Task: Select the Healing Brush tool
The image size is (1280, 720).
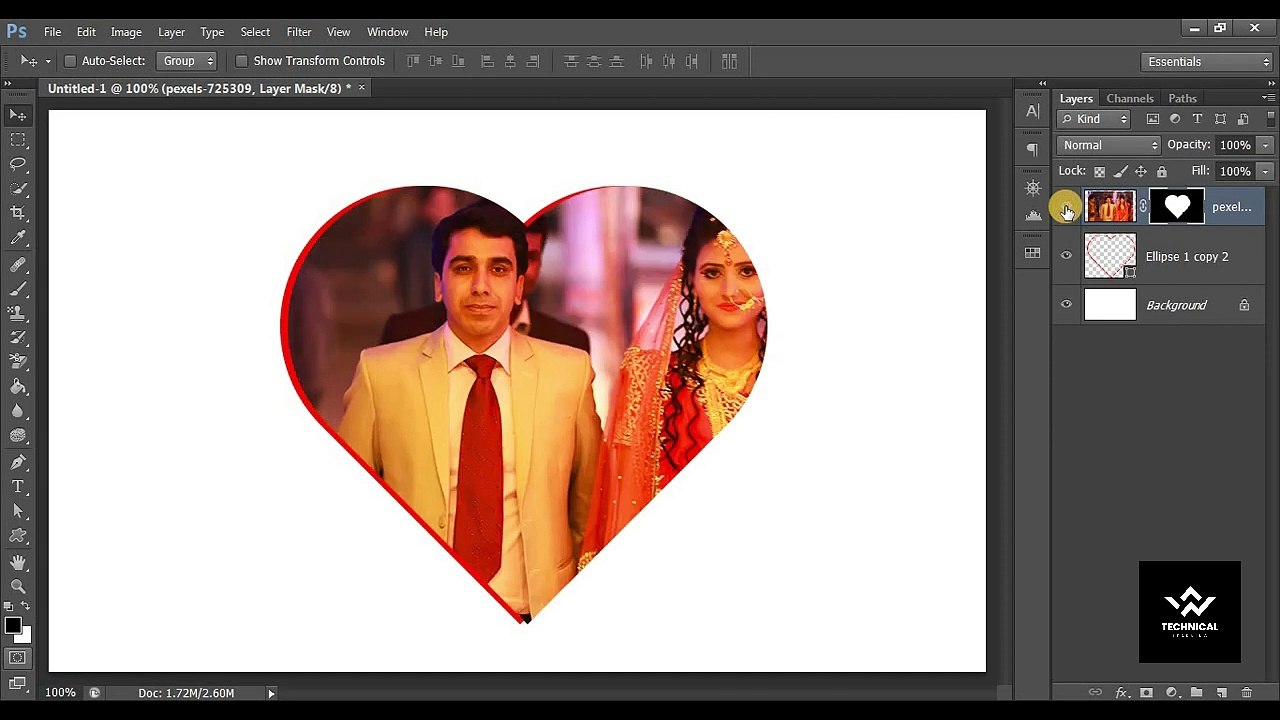Action: (x=18, y=265)
